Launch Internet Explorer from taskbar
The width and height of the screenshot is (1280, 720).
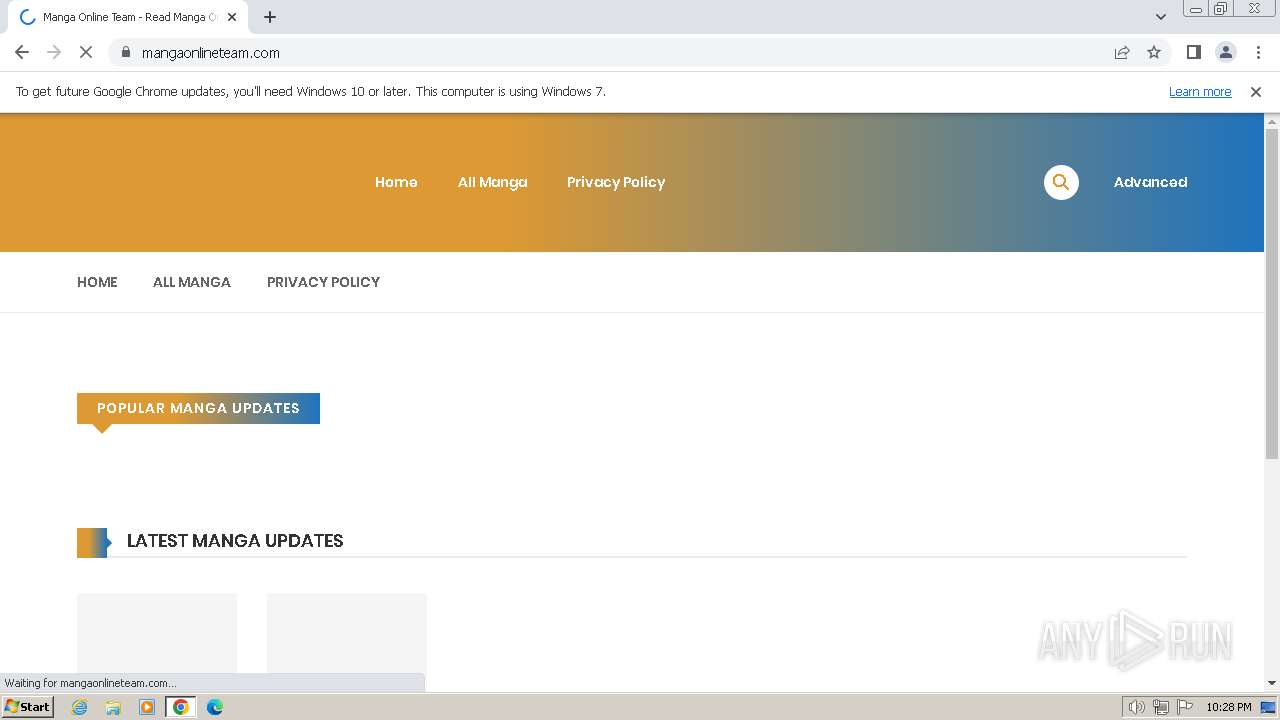(80, 707)
